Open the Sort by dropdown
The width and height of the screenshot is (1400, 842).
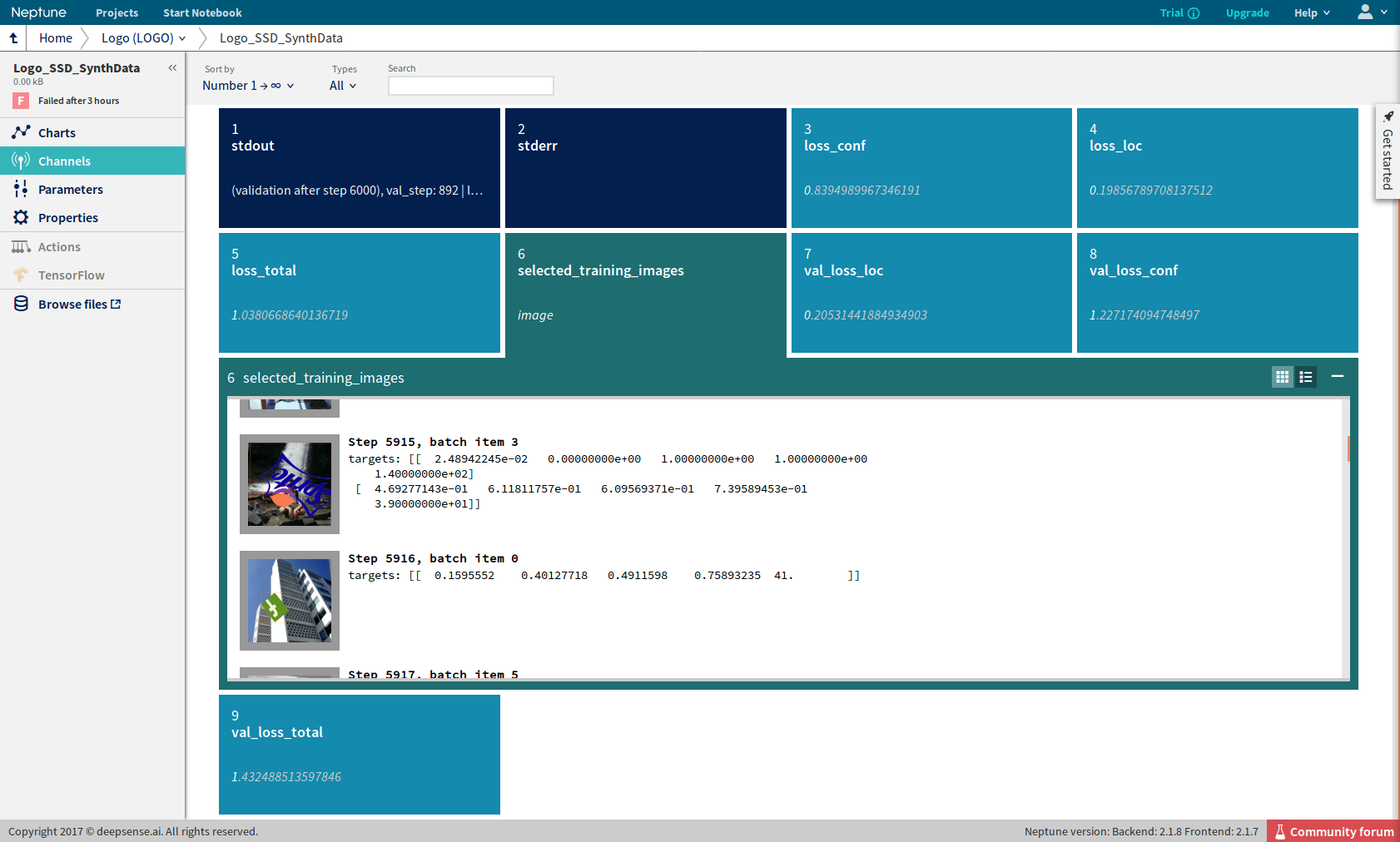(x=248, y=86)
